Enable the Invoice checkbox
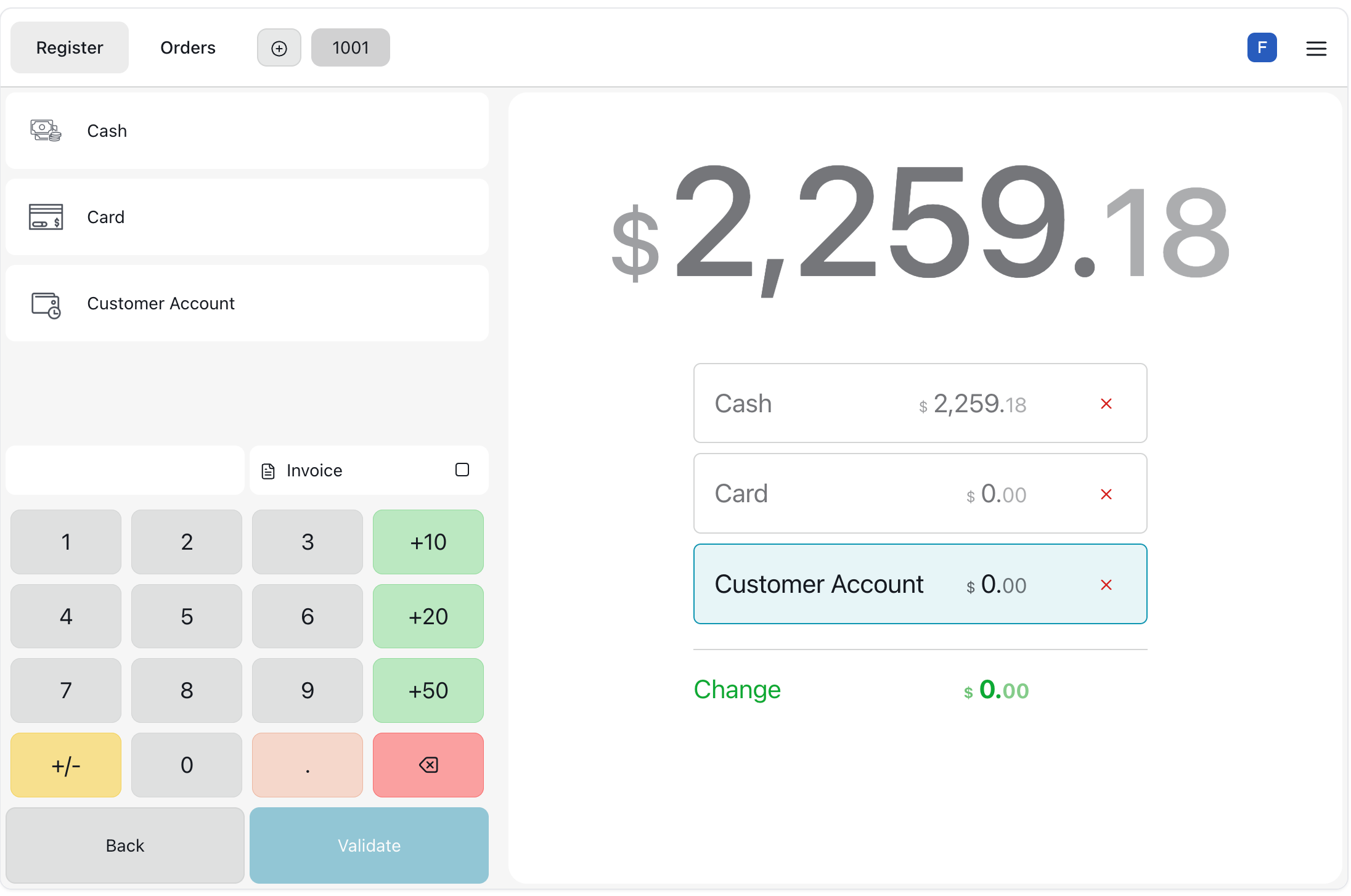 click(462, 470)
